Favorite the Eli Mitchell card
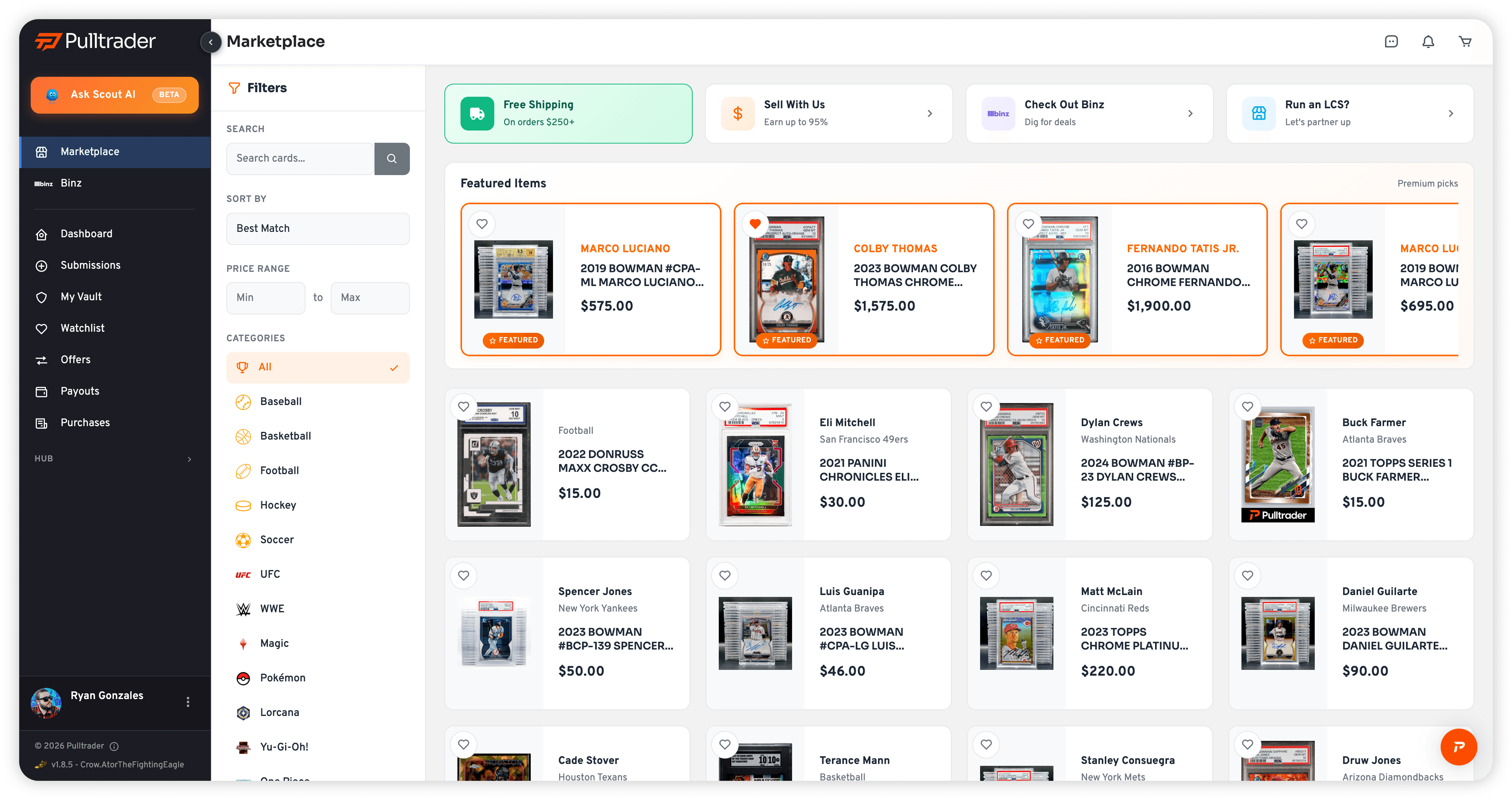 coord(725,406)
